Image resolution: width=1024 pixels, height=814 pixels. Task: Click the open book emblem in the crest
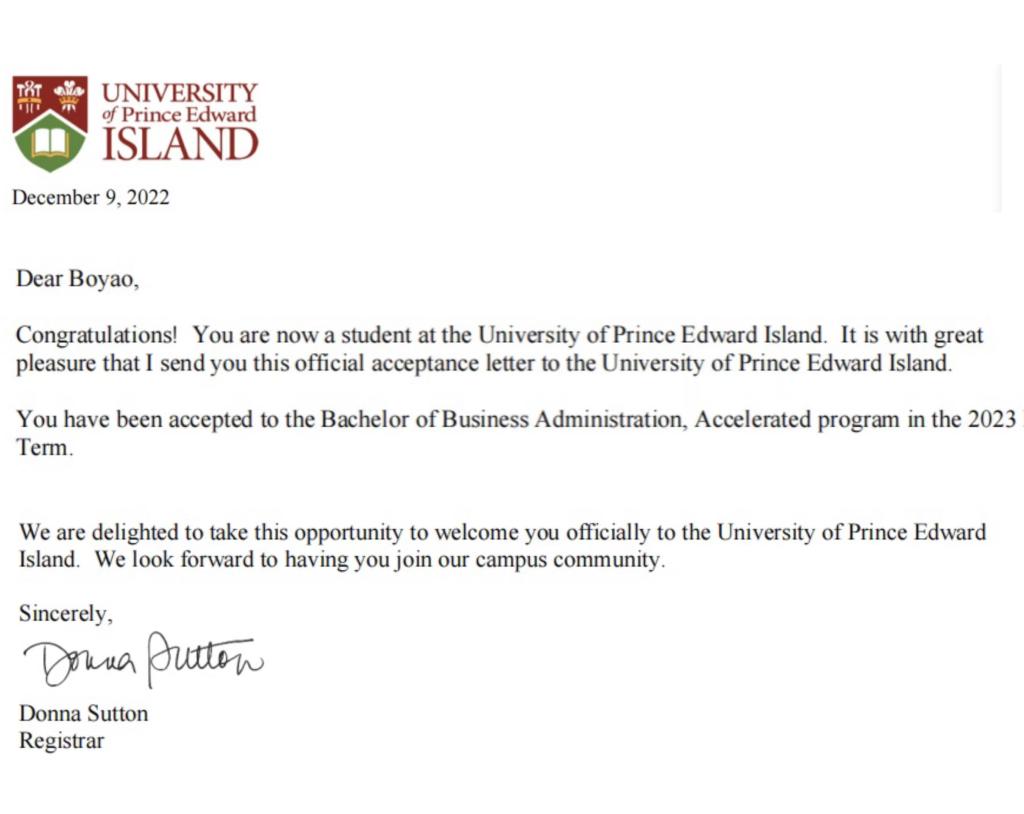tap(49, 143)
